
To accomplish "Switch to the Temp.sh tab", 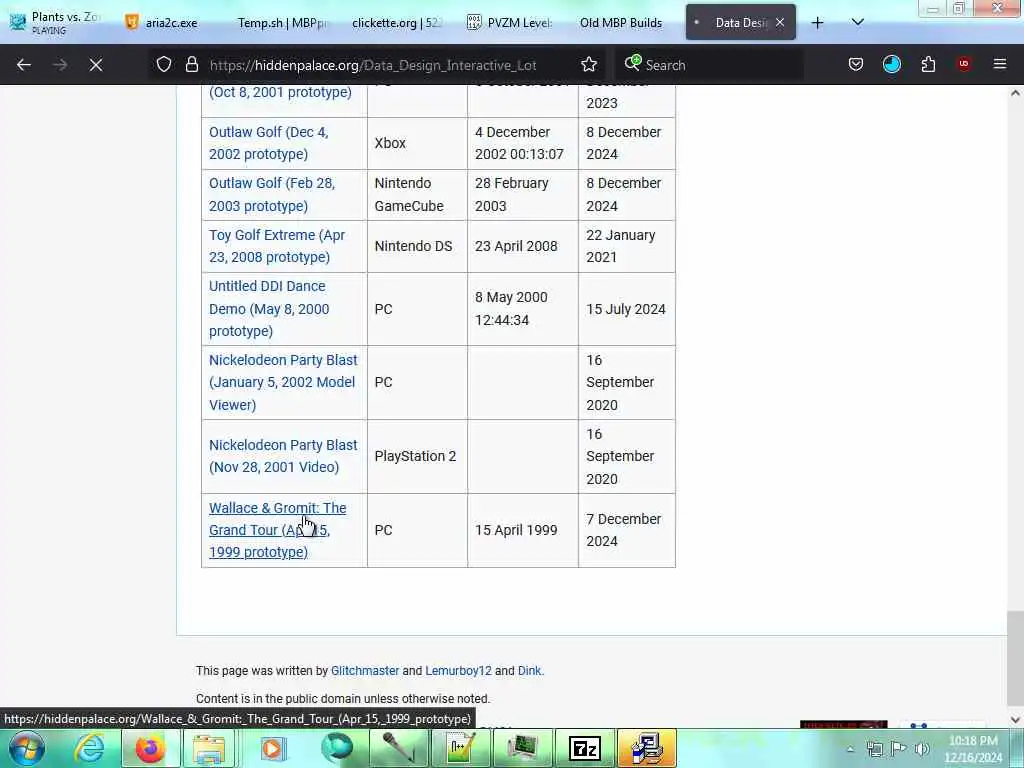I will click(281, 22).
